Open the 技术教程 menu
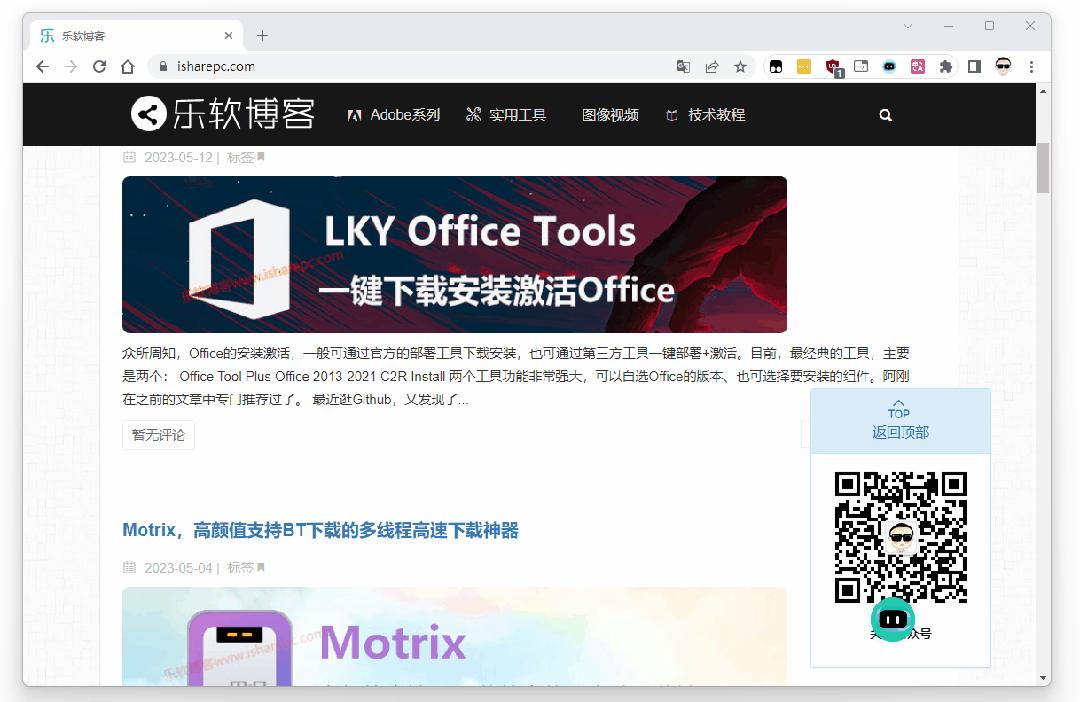 pos(706,115)
